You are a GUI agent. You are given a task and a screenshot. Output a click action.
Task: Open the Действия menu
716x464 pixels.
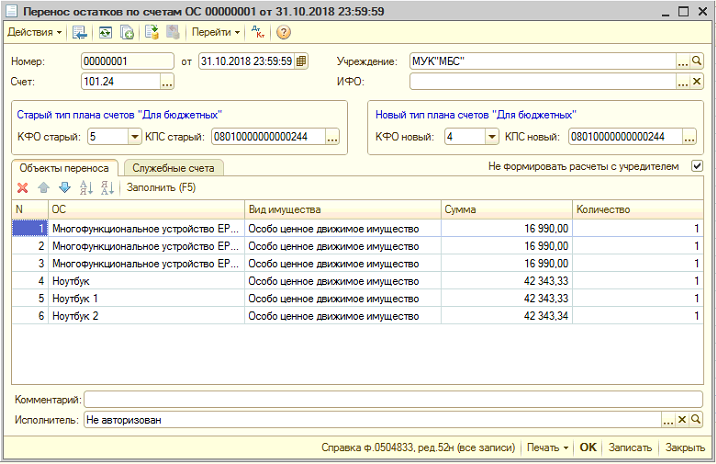click(x=35, y=32)
